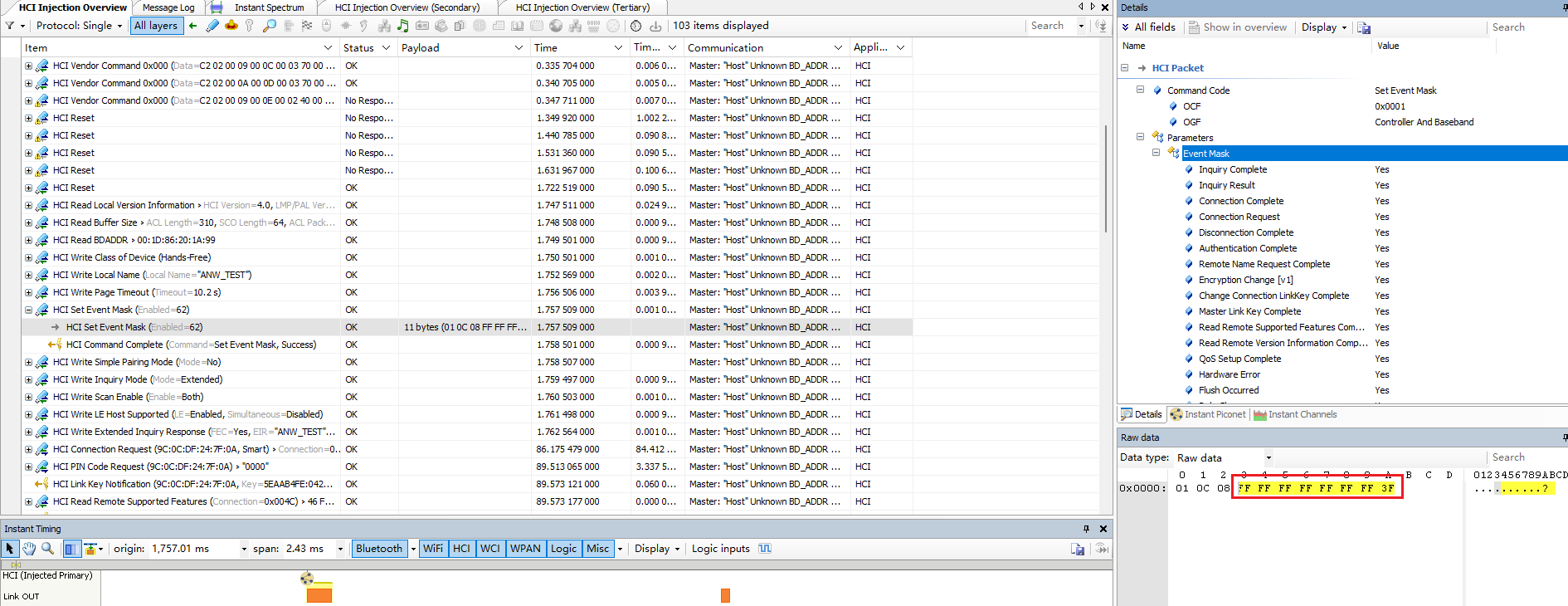The image size is (1568, 606).
Task: Expand the HCI Write Local Name row
Action: tap(28, 275)
